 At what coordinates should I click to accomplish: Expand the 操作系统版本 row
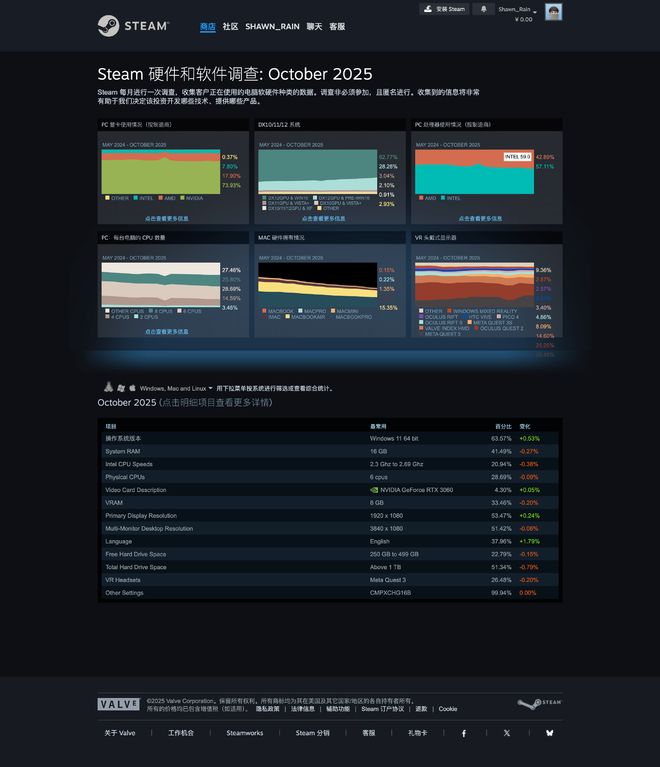(330, 438)
